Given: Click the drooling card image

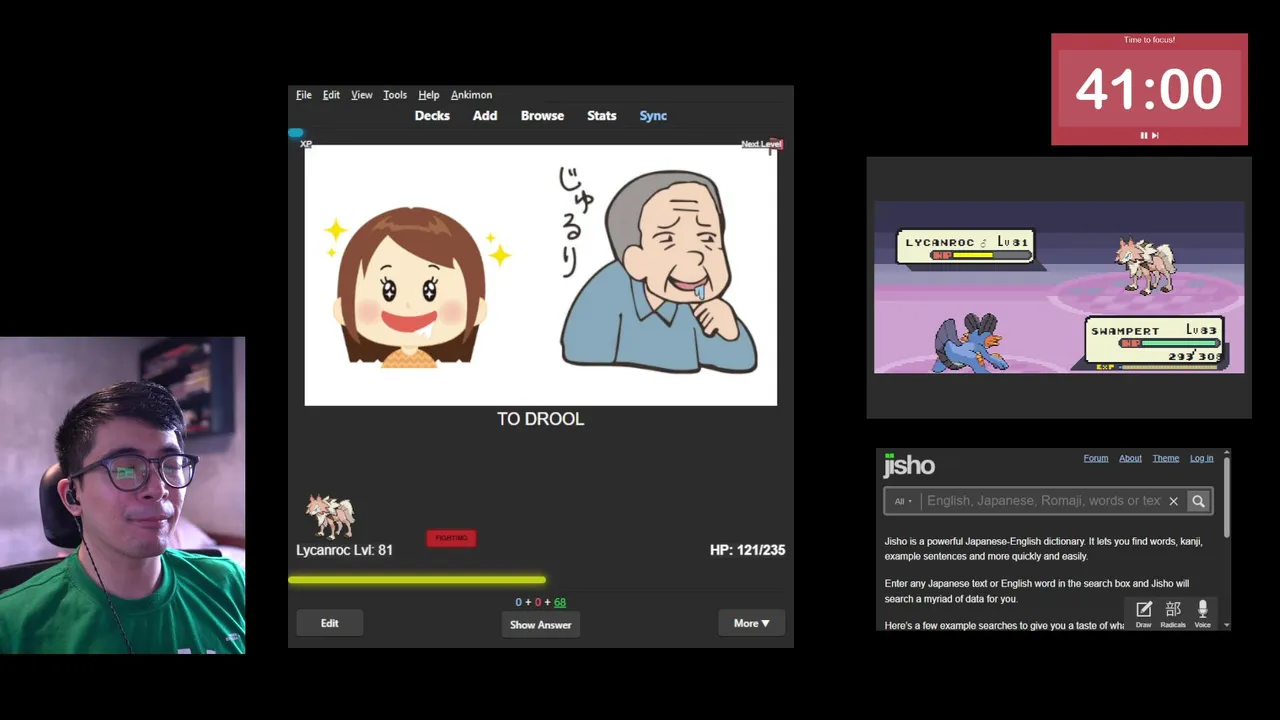Looking at the screenshot, I should tap(540, 275).
